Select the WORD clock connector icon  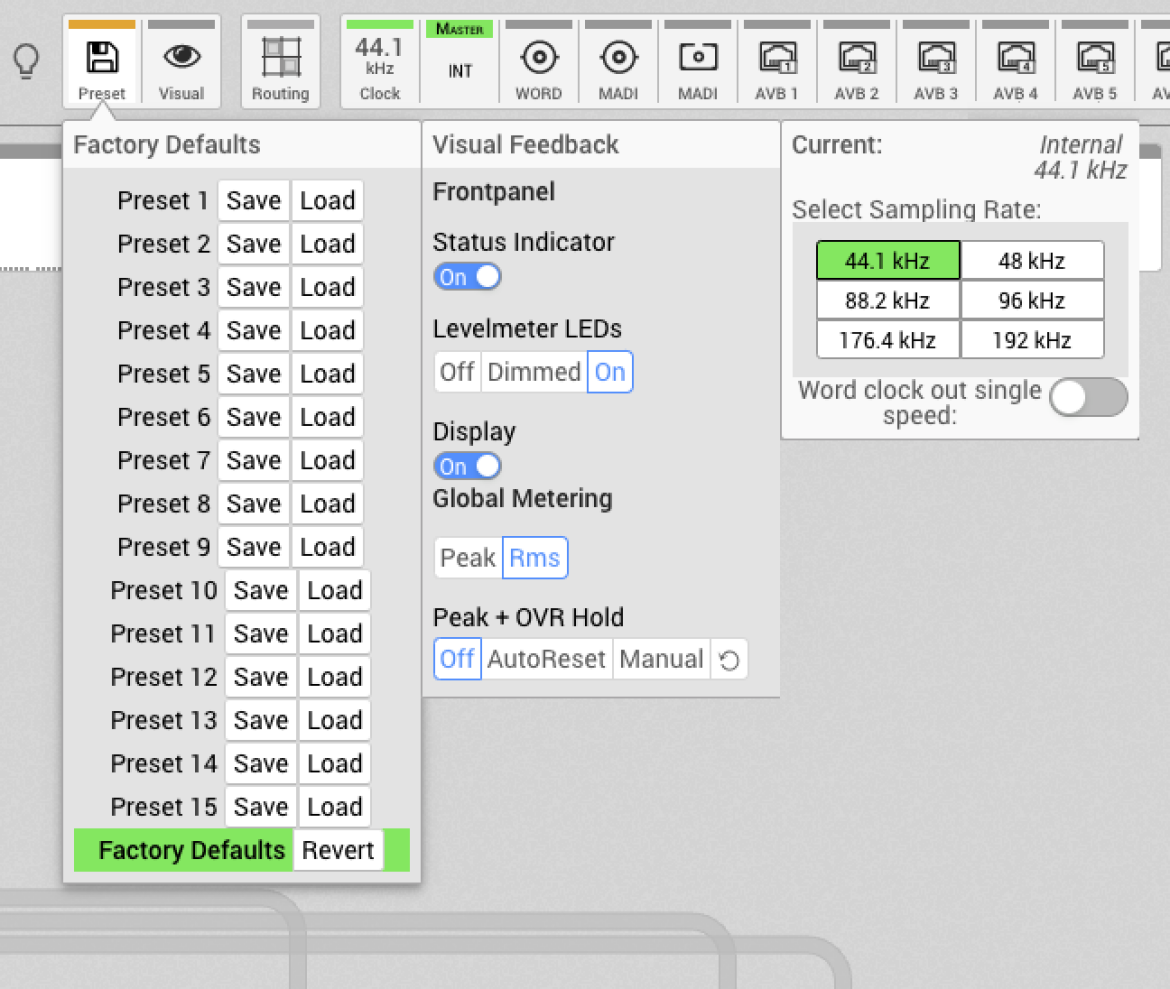(x=539, y=57)
